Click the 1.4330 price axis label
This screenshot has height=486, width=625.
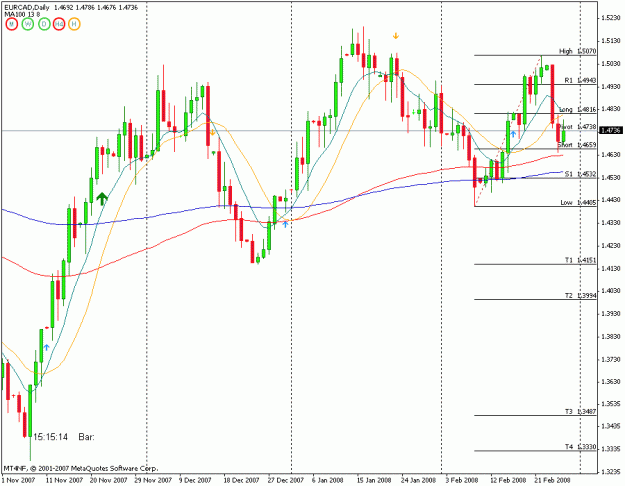[611, 222]
